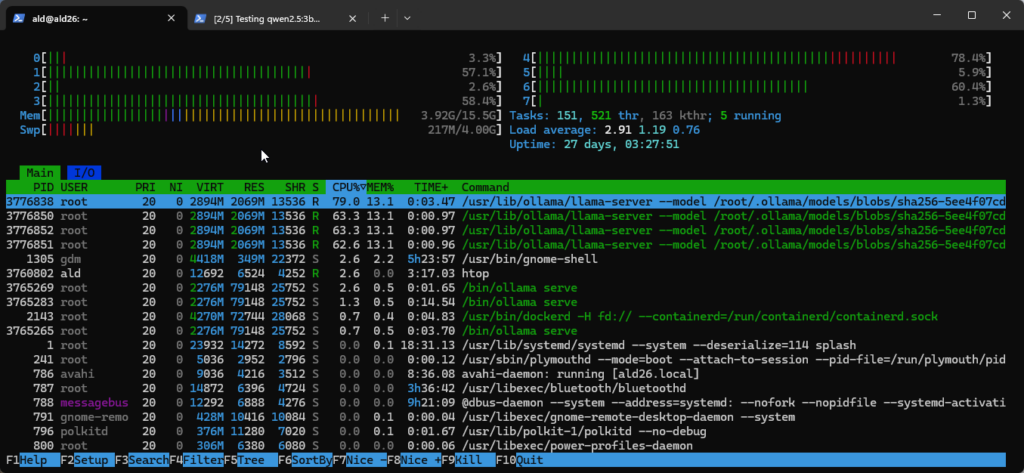
Task: Click F3 Search in function bar
Action: pos(142,460)
